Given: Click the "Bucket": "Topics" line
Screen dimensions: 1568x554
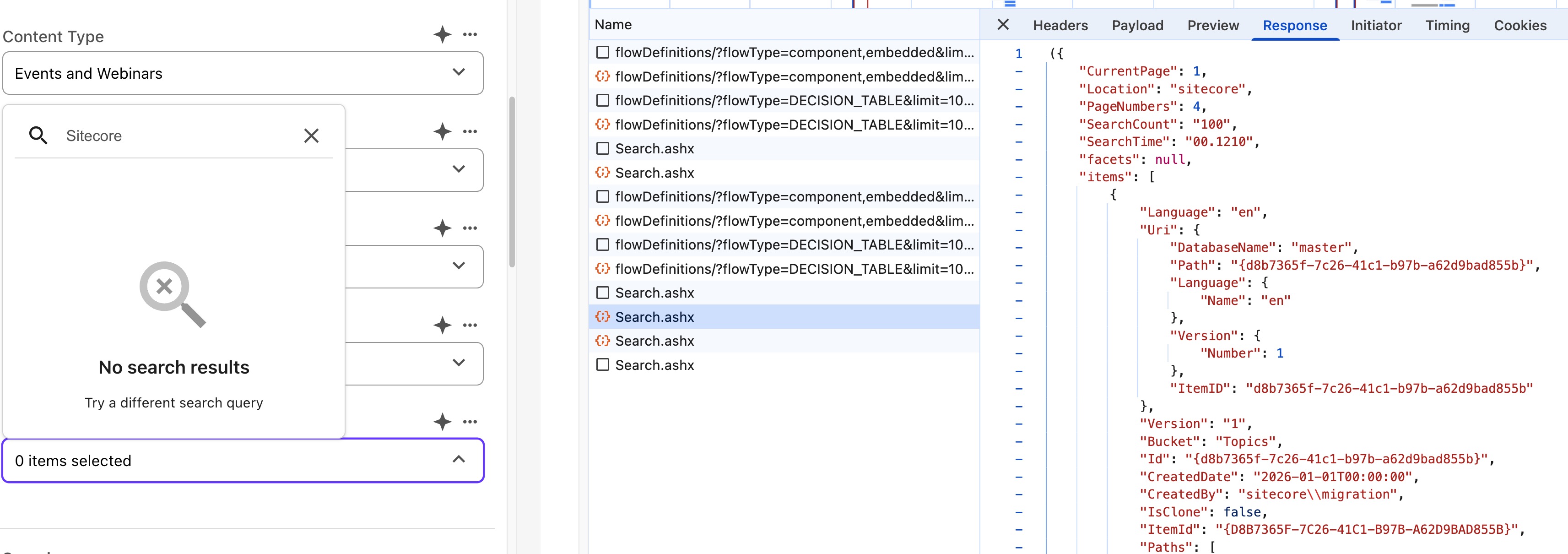Looking at the screenshot, I should (1211, 441).
